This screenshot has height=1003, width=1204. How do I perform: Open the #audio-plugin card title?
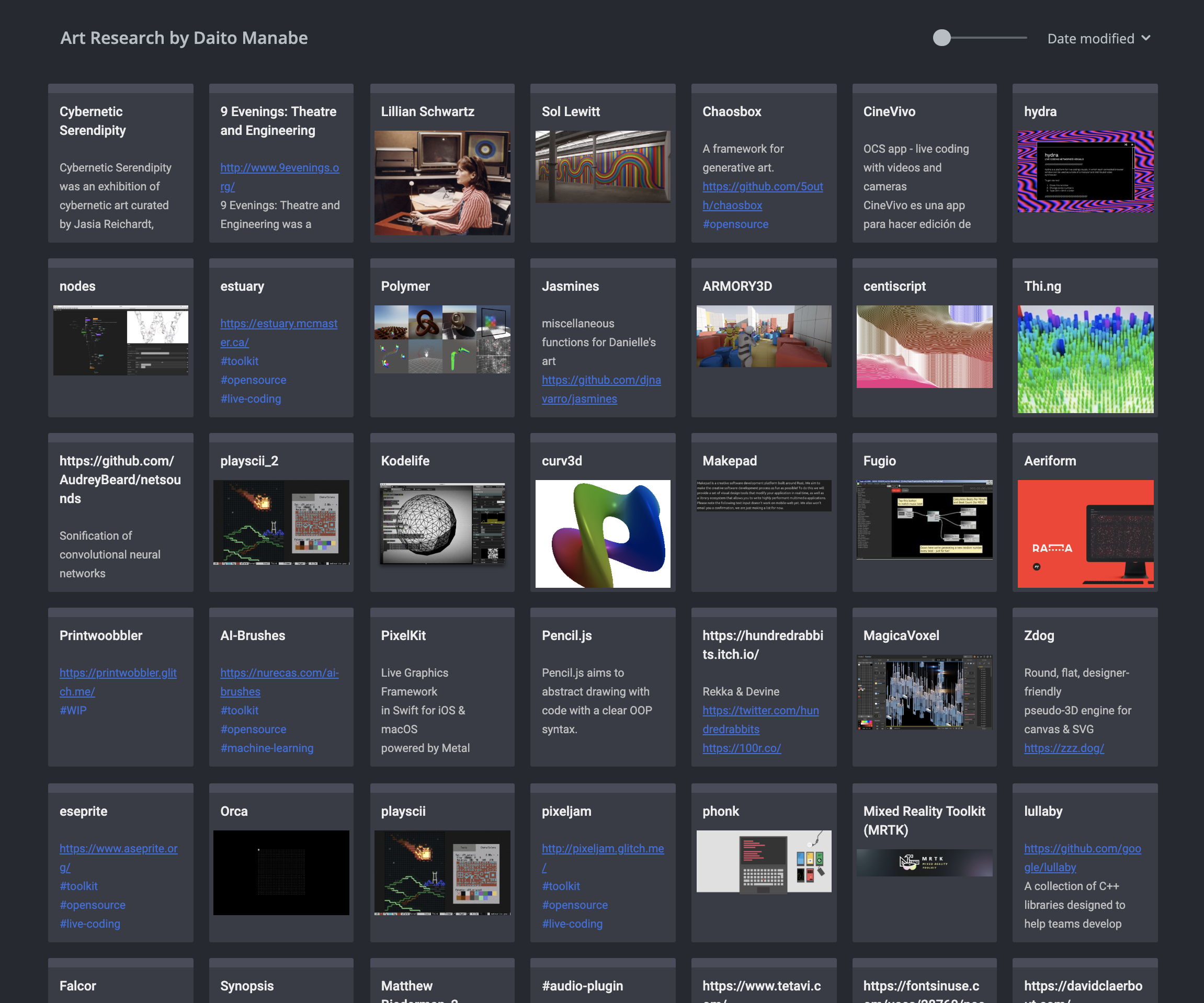click(x=582, y=986)
